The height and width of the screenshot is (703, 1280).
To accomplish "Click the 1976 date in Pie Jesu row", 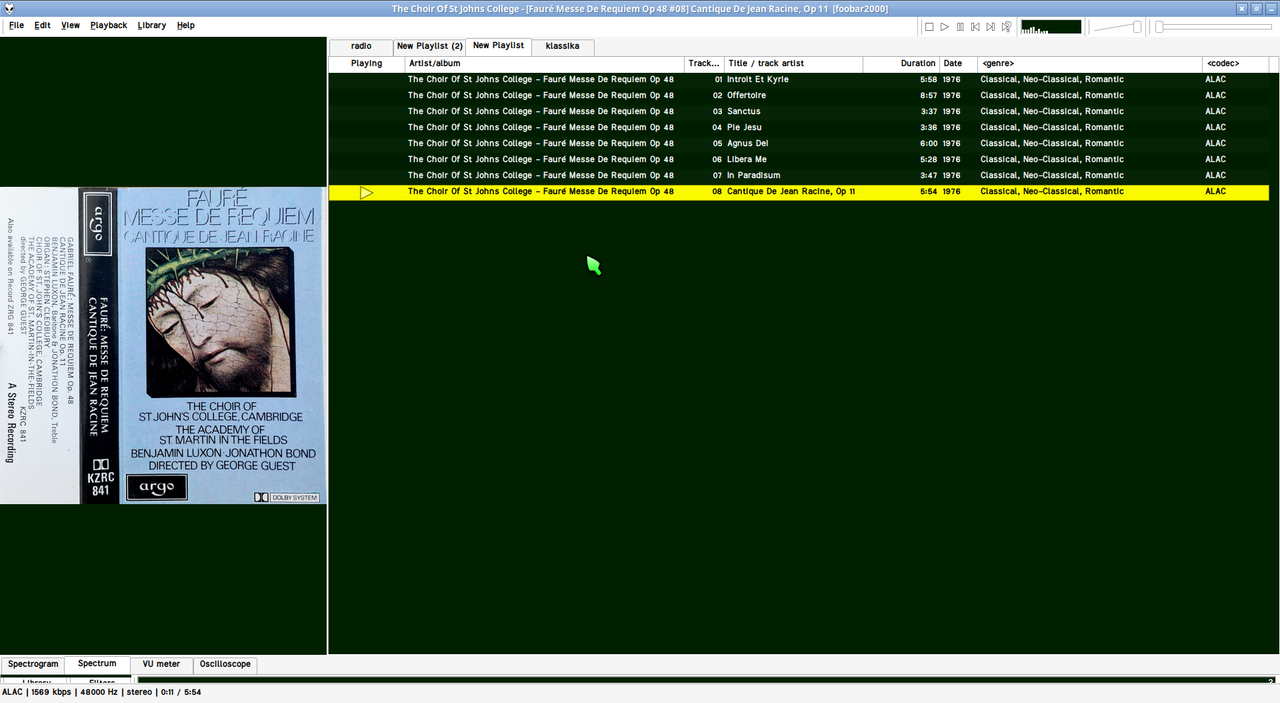I will 951,127.
